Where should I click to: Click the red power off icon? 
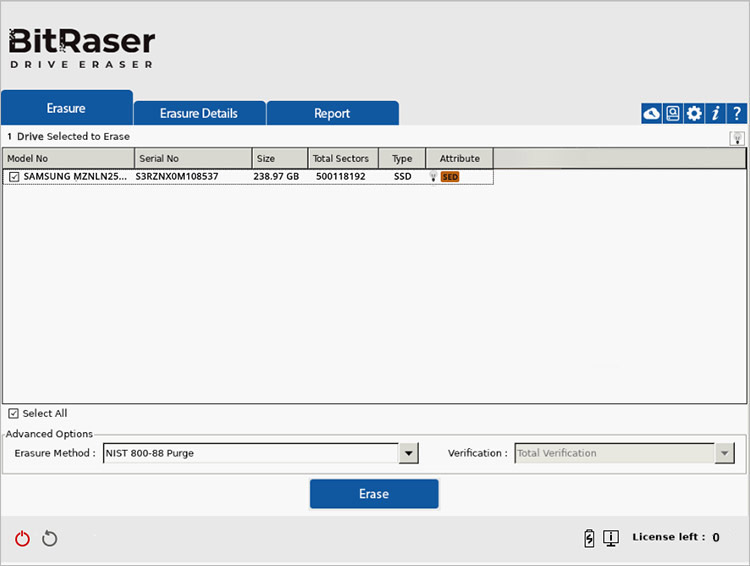click(x=22, y=539)
